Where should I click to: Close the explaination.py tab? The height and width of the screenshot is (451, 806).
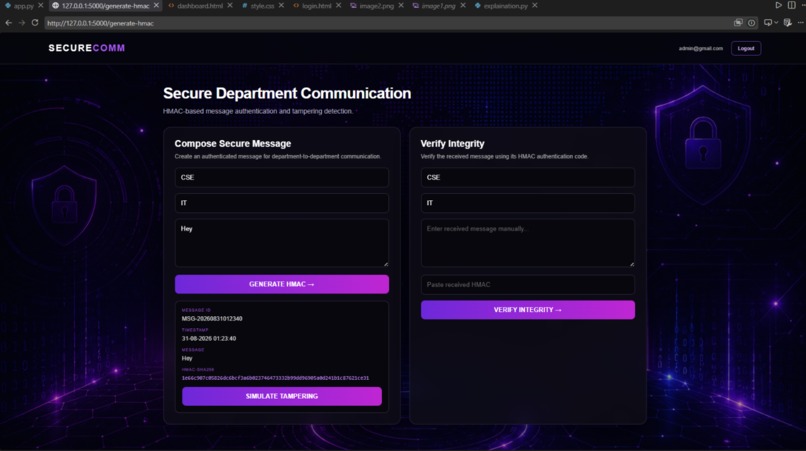(535, 5)
